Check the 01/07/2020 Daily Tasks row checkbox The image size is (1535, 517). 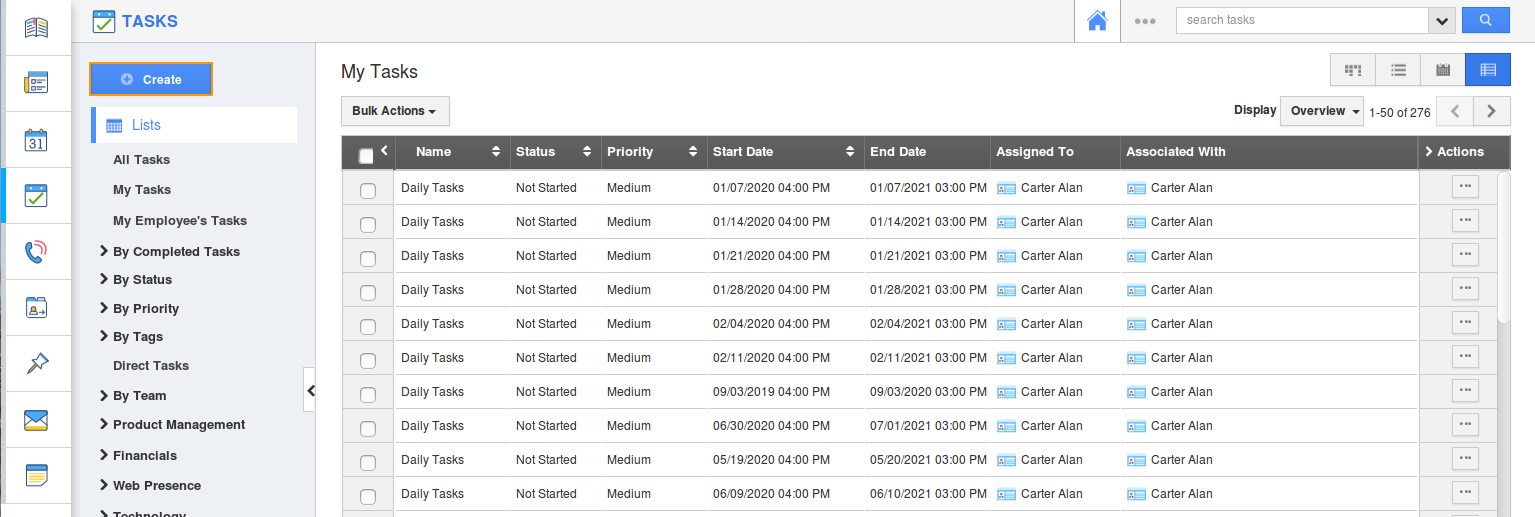367,190
